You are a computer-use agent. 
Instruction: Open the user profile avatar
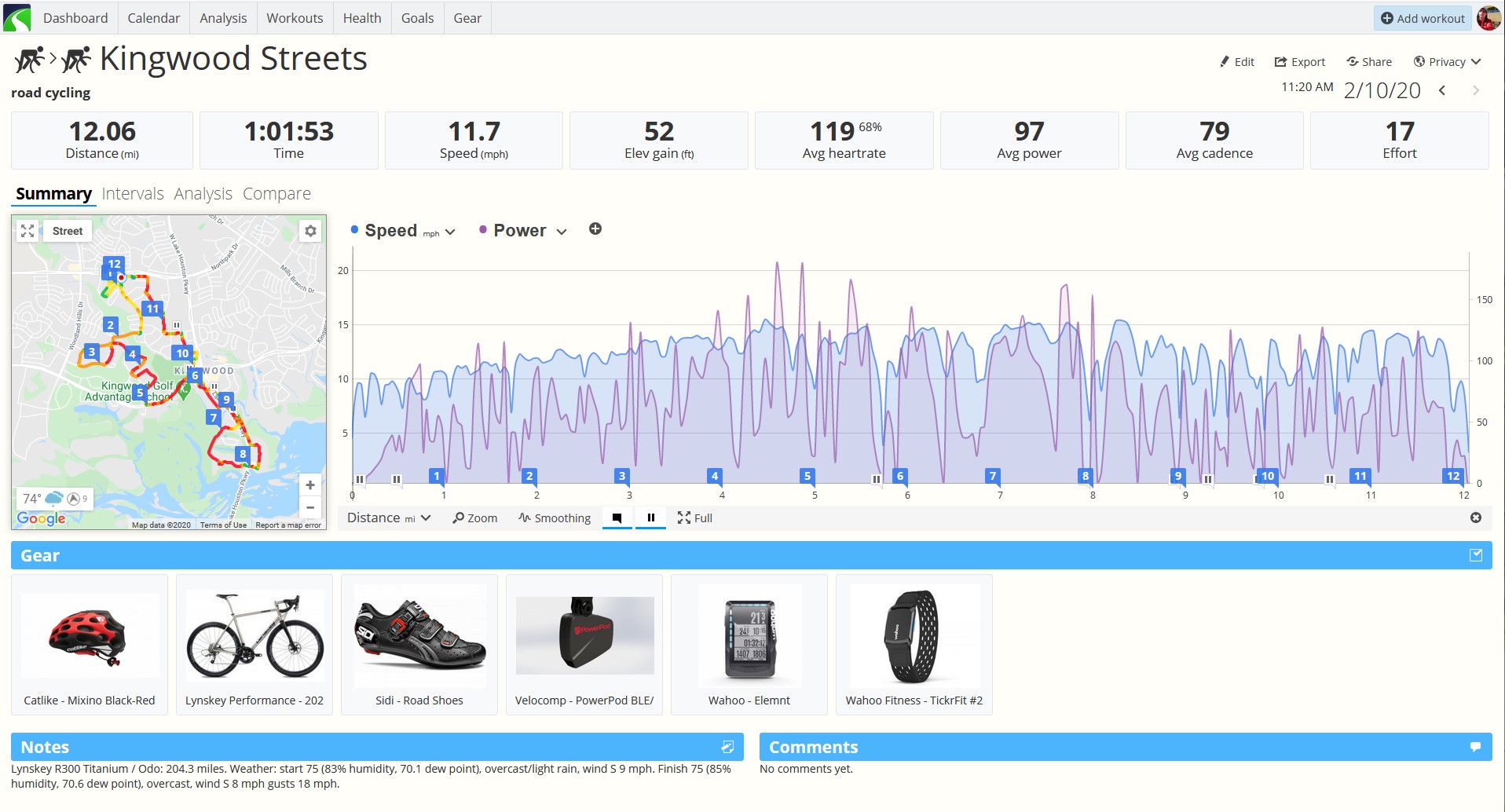tap(1489, 17)
